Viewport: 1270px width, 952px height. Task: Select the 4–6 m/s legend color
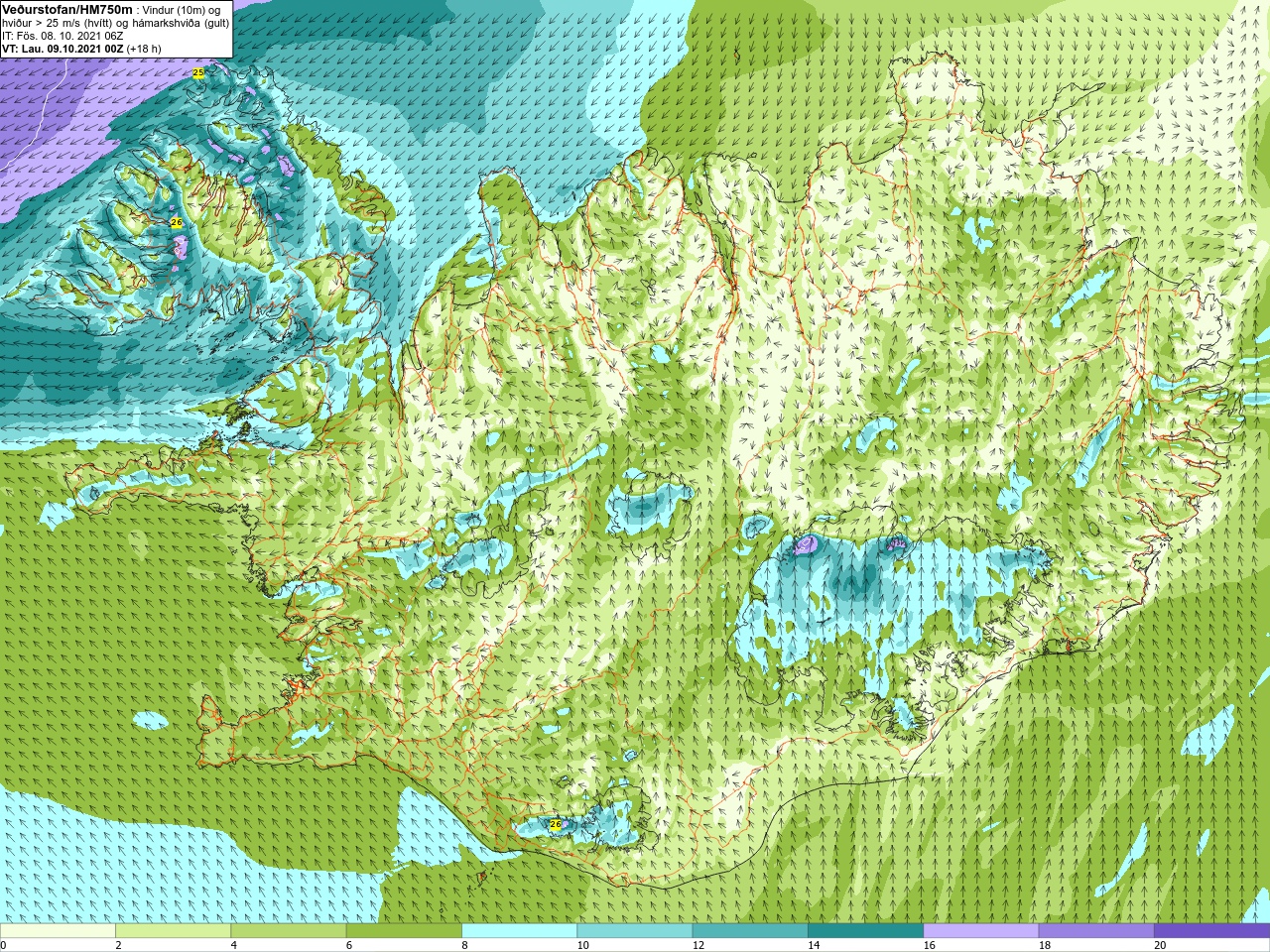pyautogui.click(x=288, y=931)
